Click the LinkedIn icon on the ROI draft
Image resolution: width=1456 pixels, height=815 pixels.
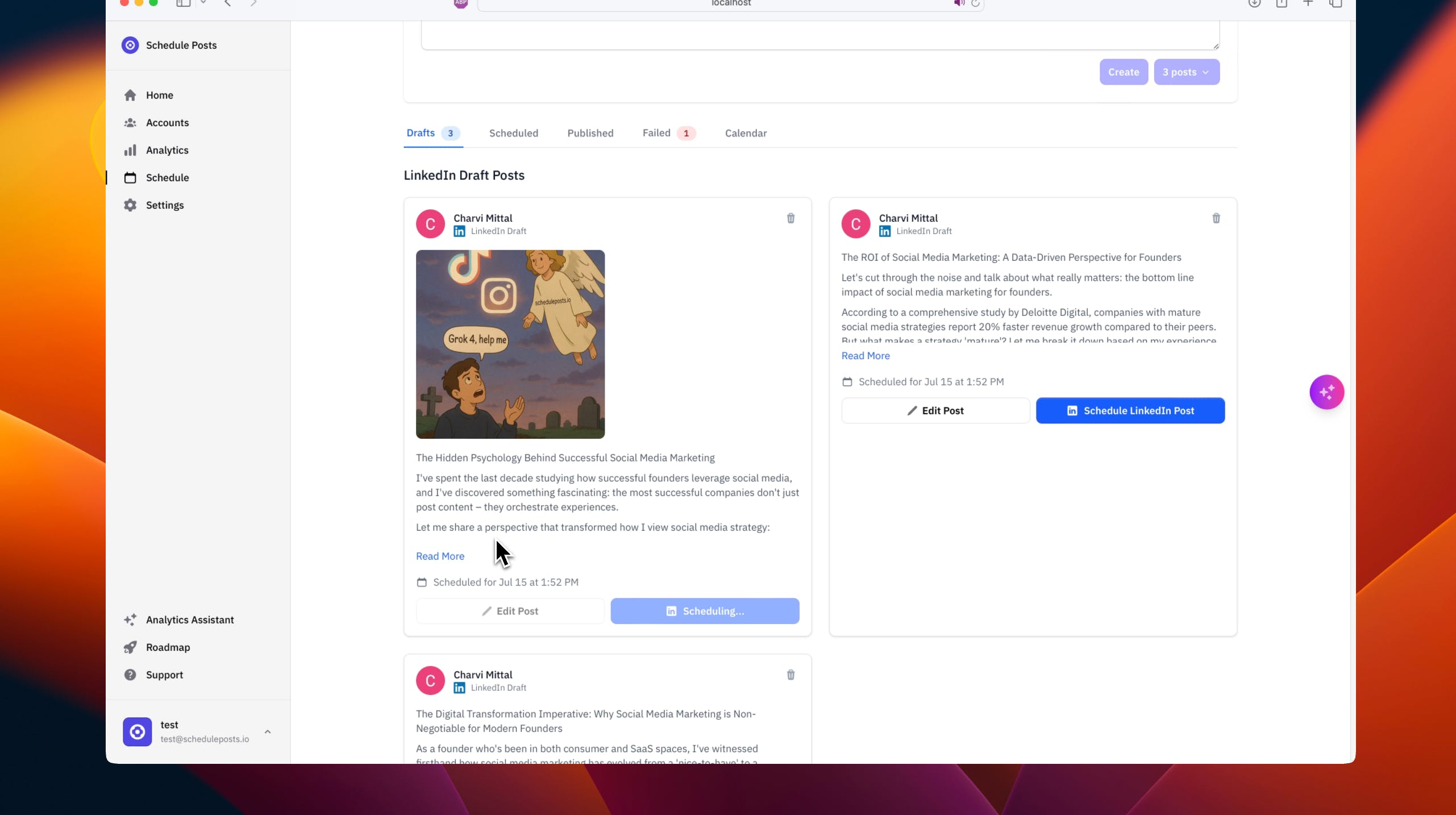(x=884, y=231)
